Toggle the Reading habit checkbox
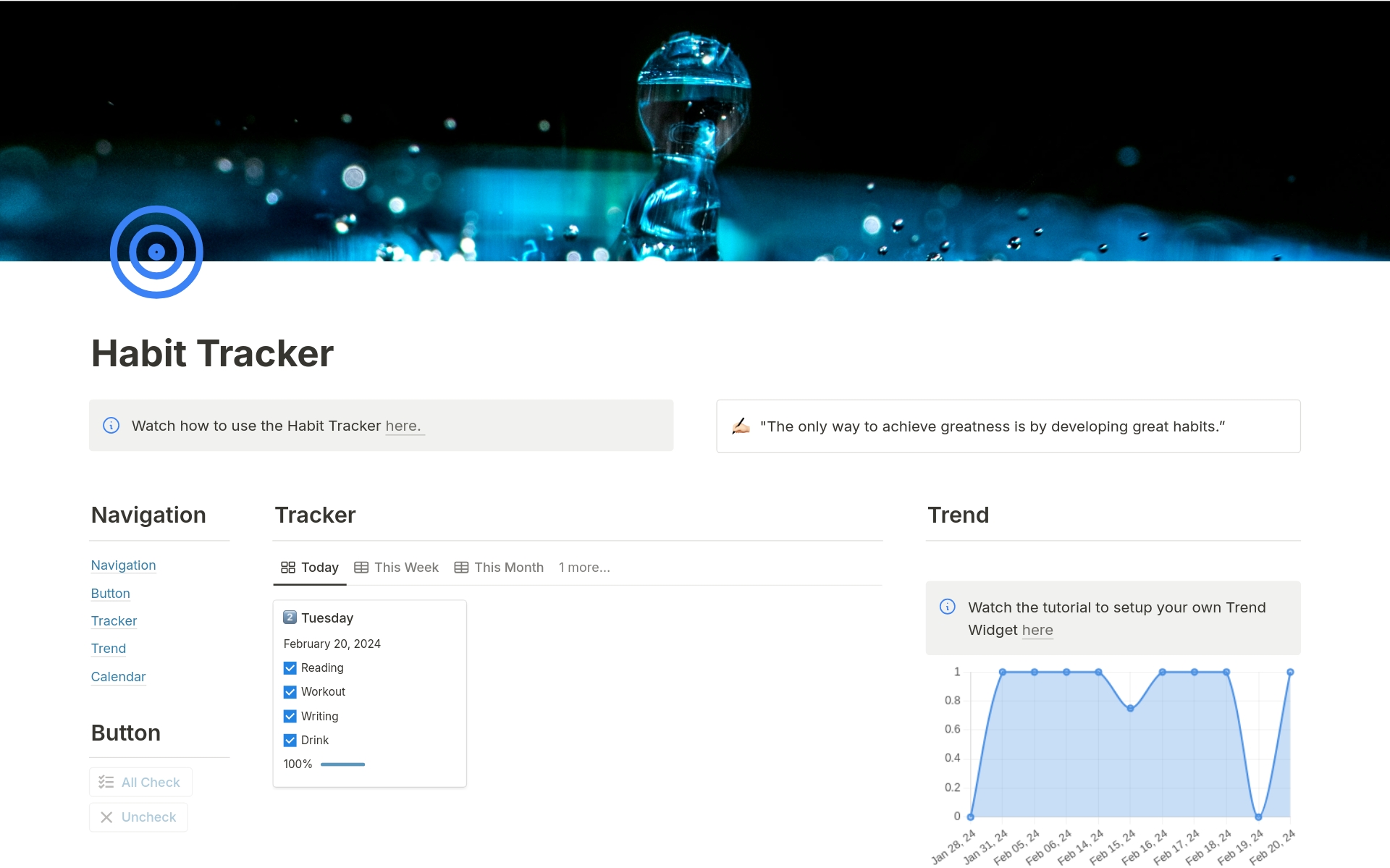The width and height of the screenshot is (1390, 868). 291,667
